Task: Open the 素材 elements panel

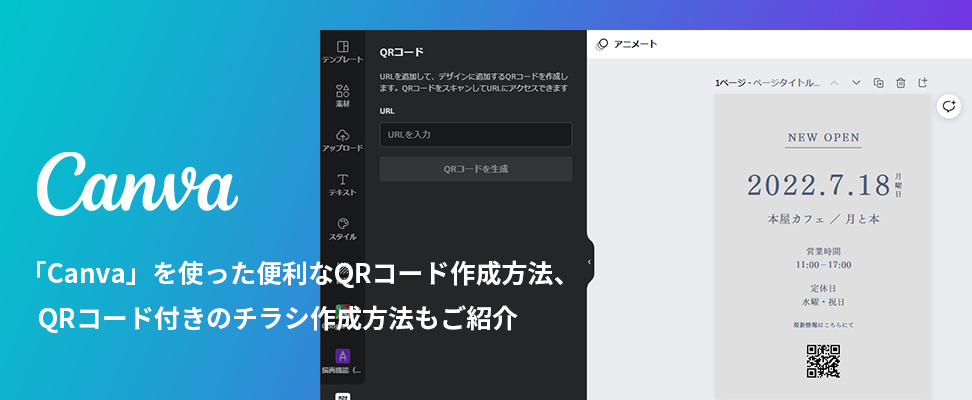Action: (x=342, y=96)
